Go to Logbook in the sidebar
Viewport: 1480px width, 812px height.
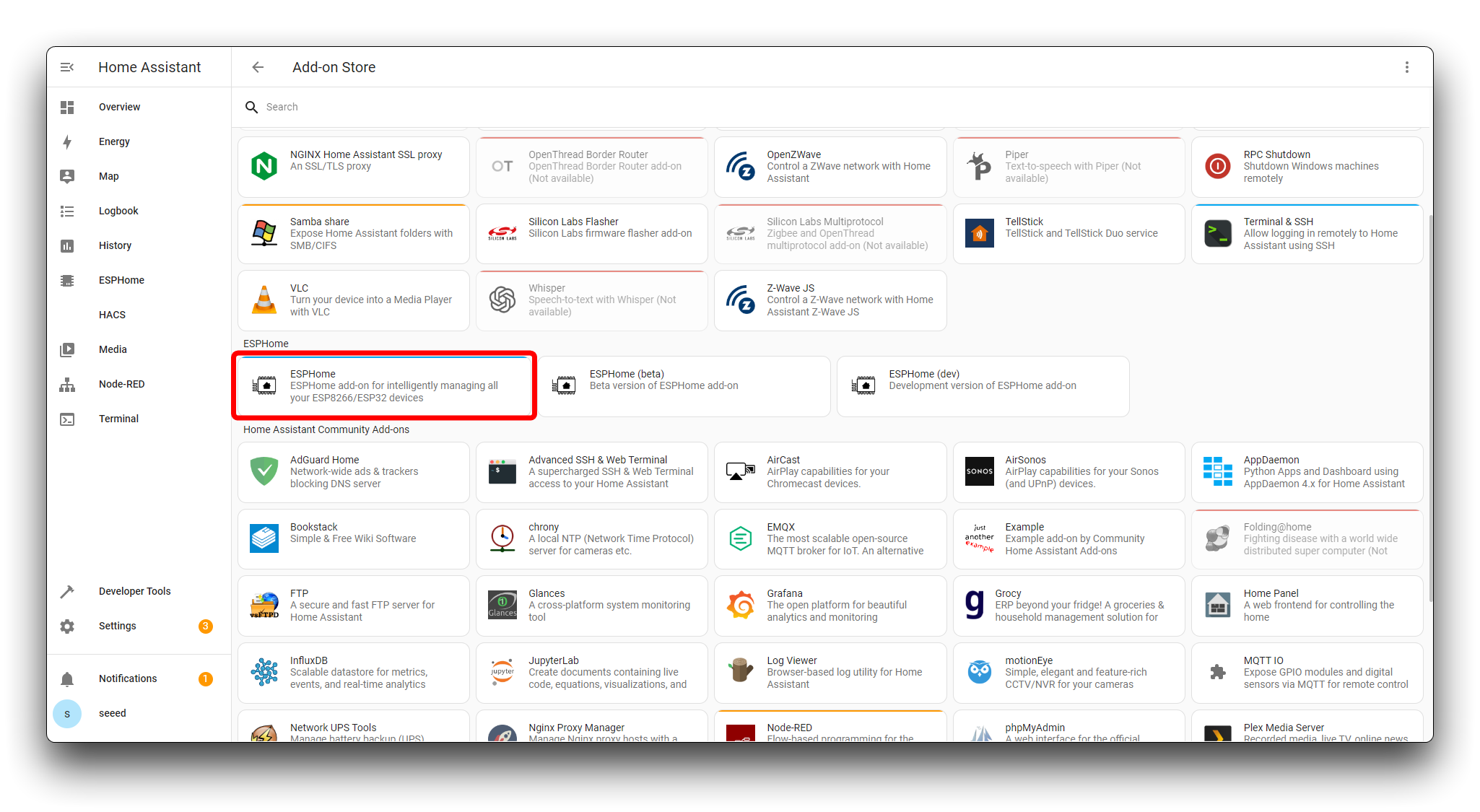click(x=118, y=211)
